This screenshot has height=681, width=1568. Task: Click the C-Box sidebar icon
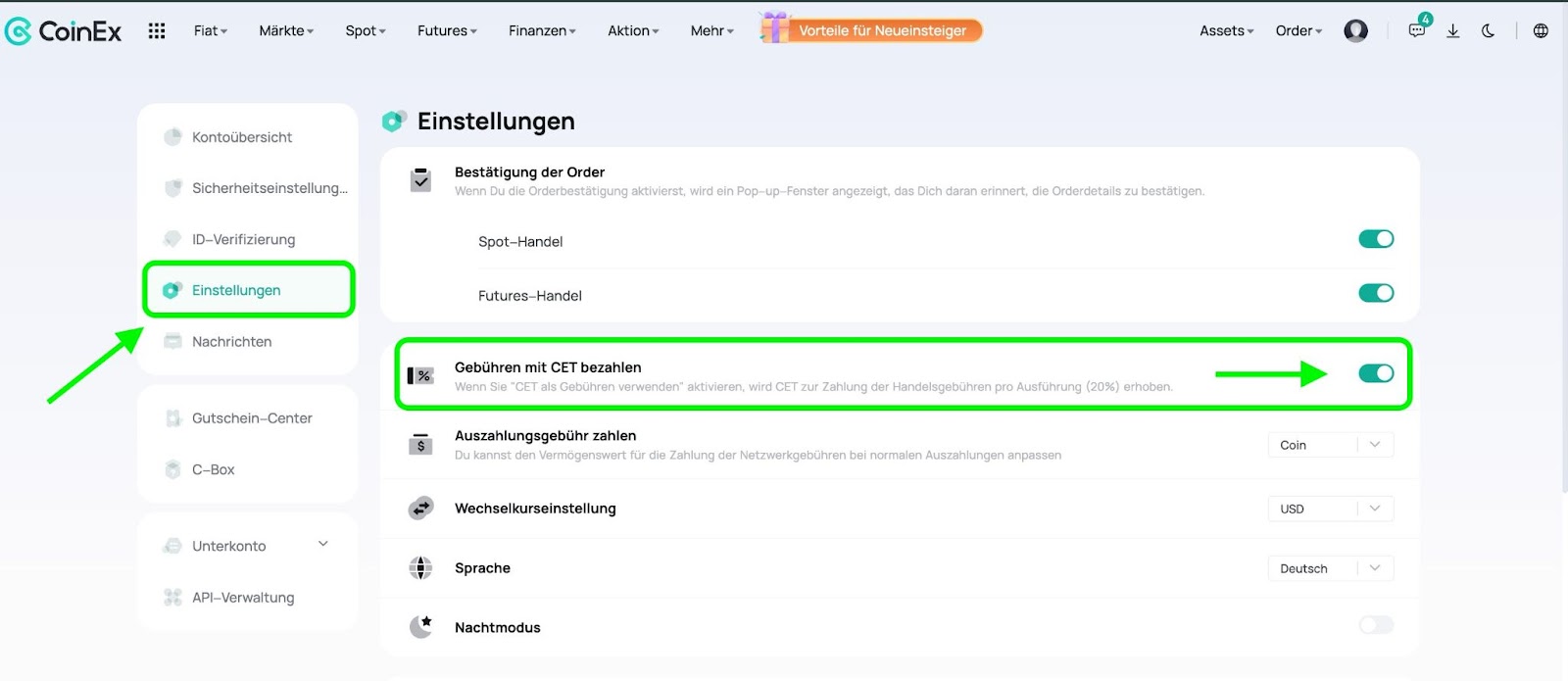point(172,468)
